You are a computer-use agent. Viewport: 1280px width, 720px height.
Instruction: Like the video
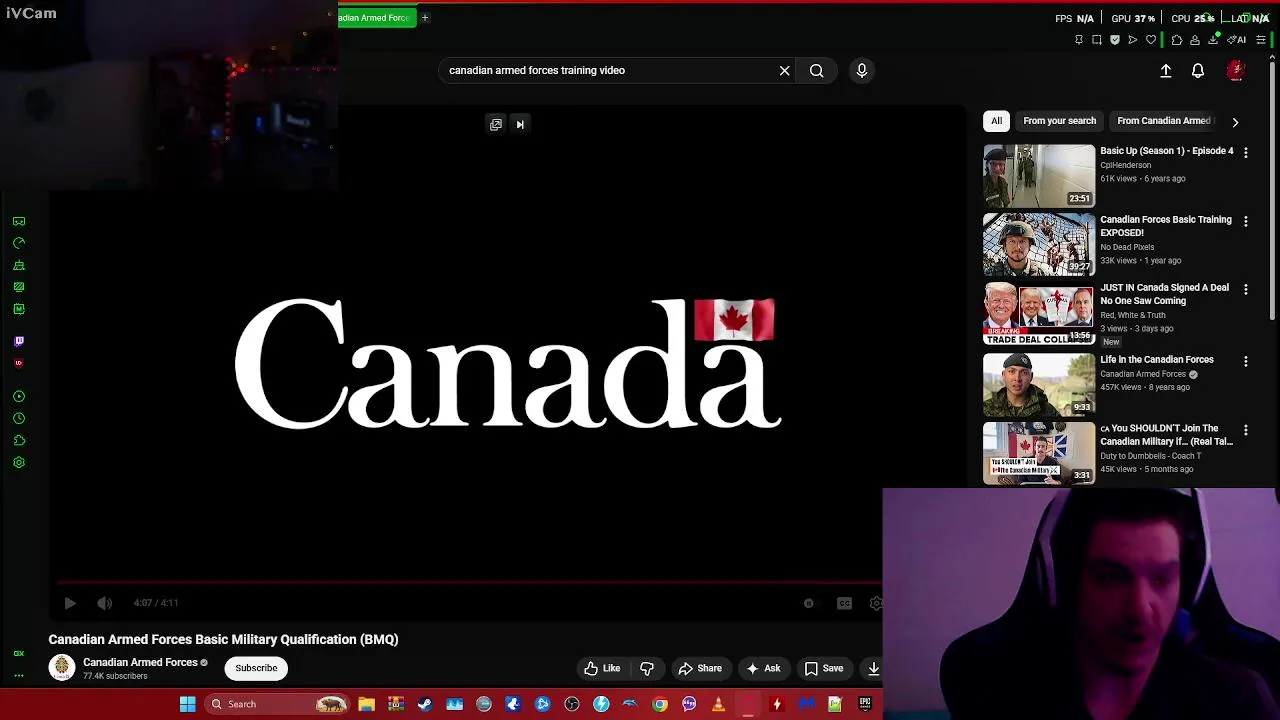(602, 668)
